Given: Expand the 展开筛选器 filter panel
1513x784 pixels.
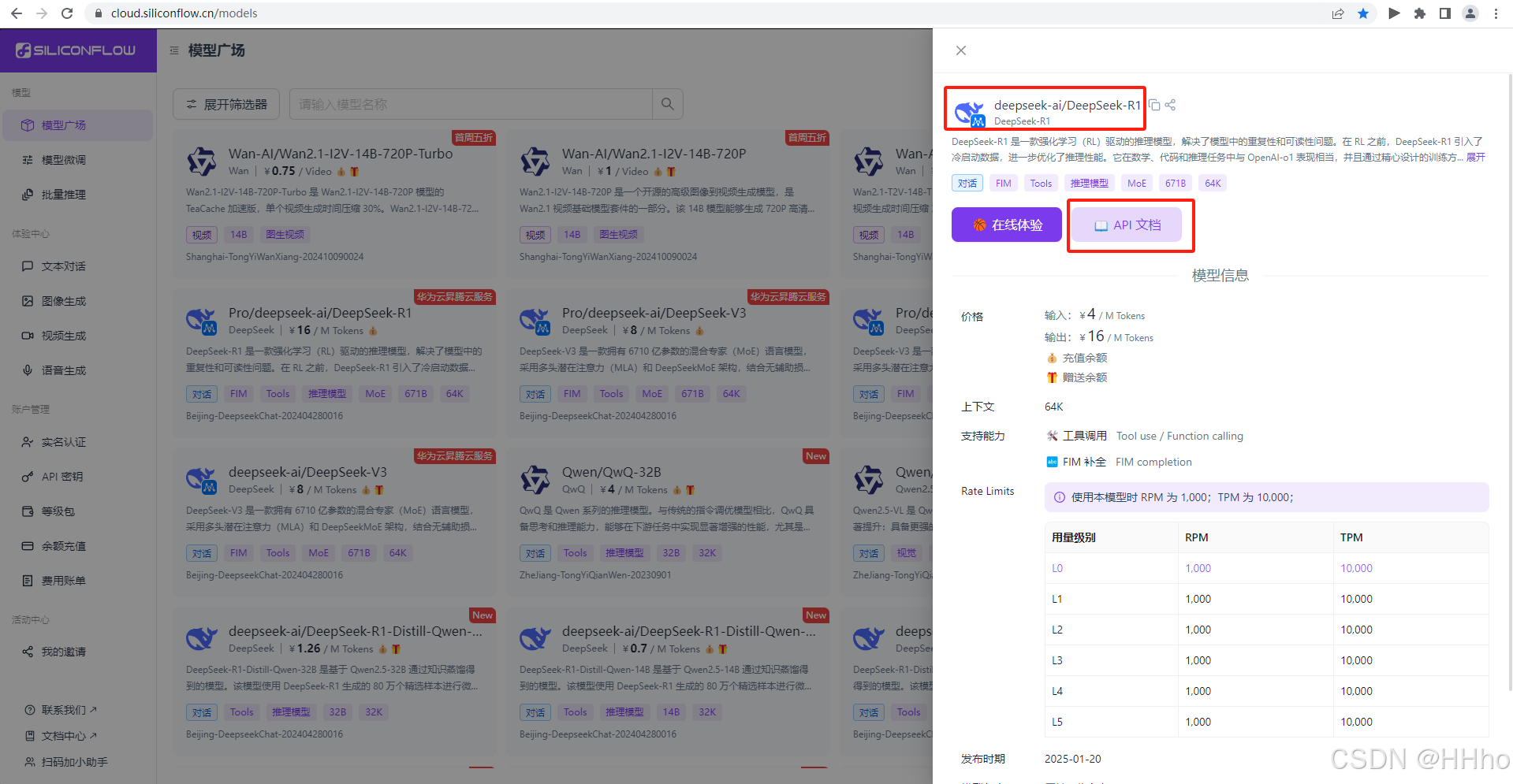Looking at the screenshot, I should pos(225,103).
